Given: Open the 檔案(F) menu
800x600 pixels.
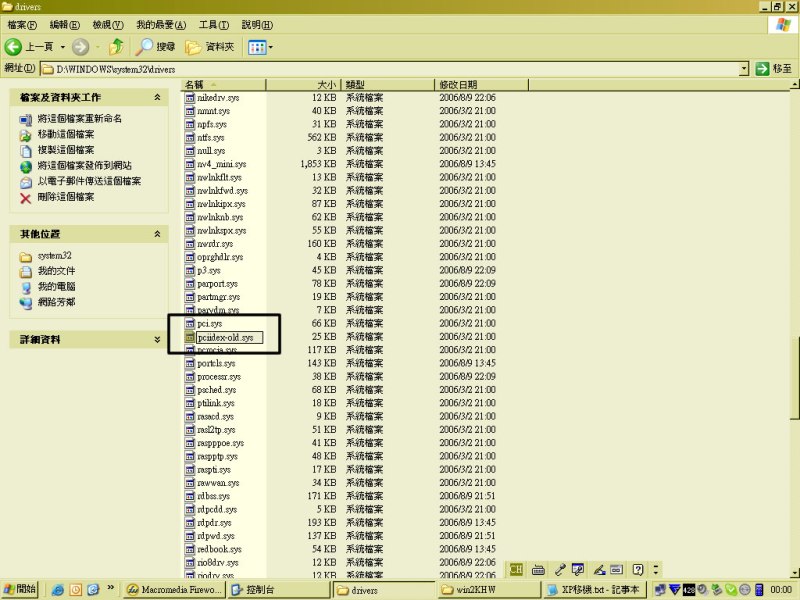Looking at the screenshot, I should click(22, 24).
